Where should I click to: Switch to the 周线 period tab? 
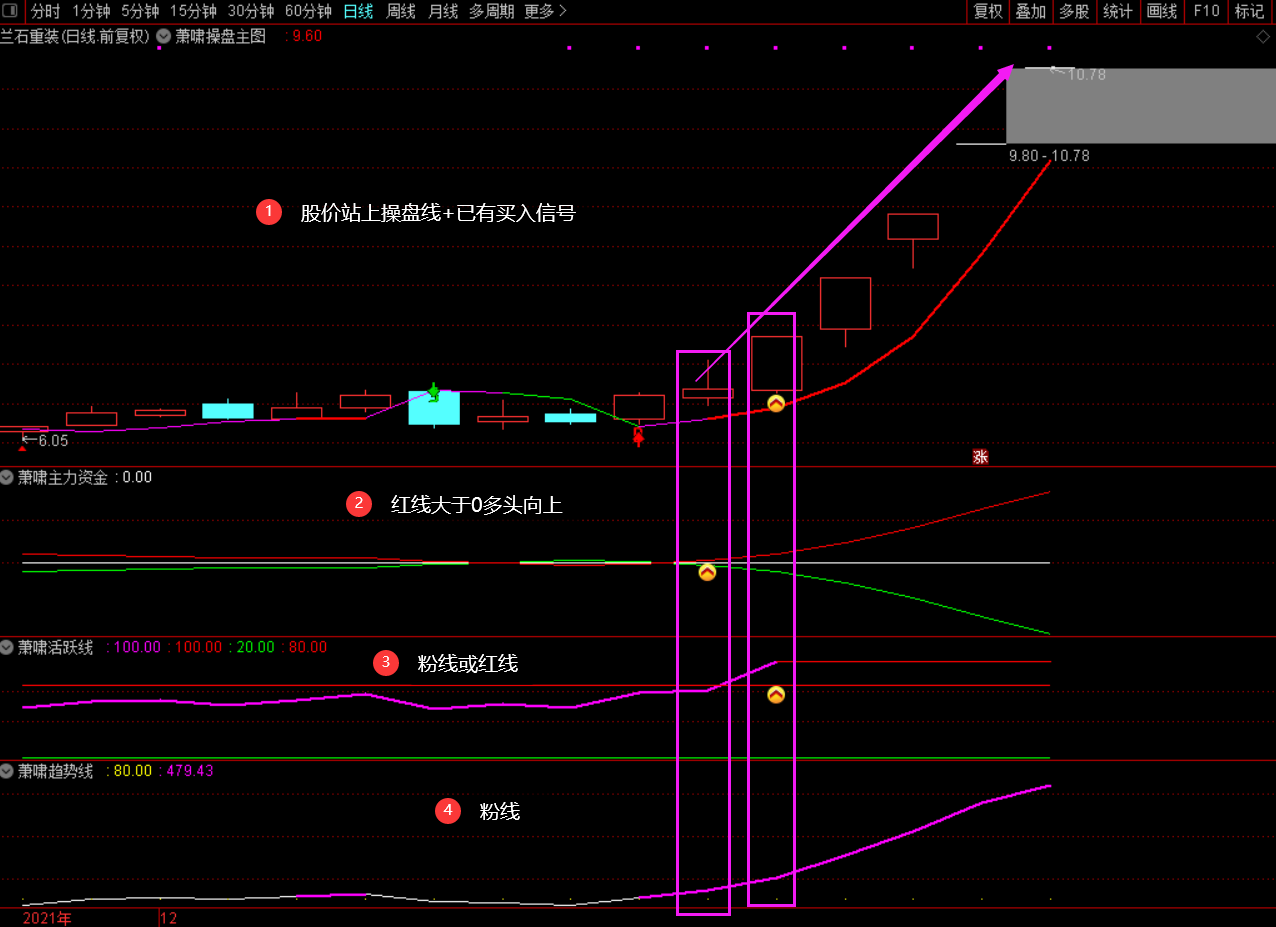click(401, 11)
